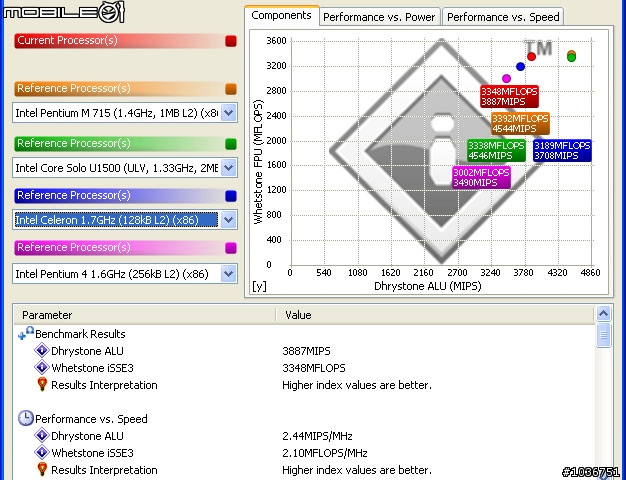
Task: Click the green 3338MFLOPS 4546MIPS chart label
Action: pos(496,150)
